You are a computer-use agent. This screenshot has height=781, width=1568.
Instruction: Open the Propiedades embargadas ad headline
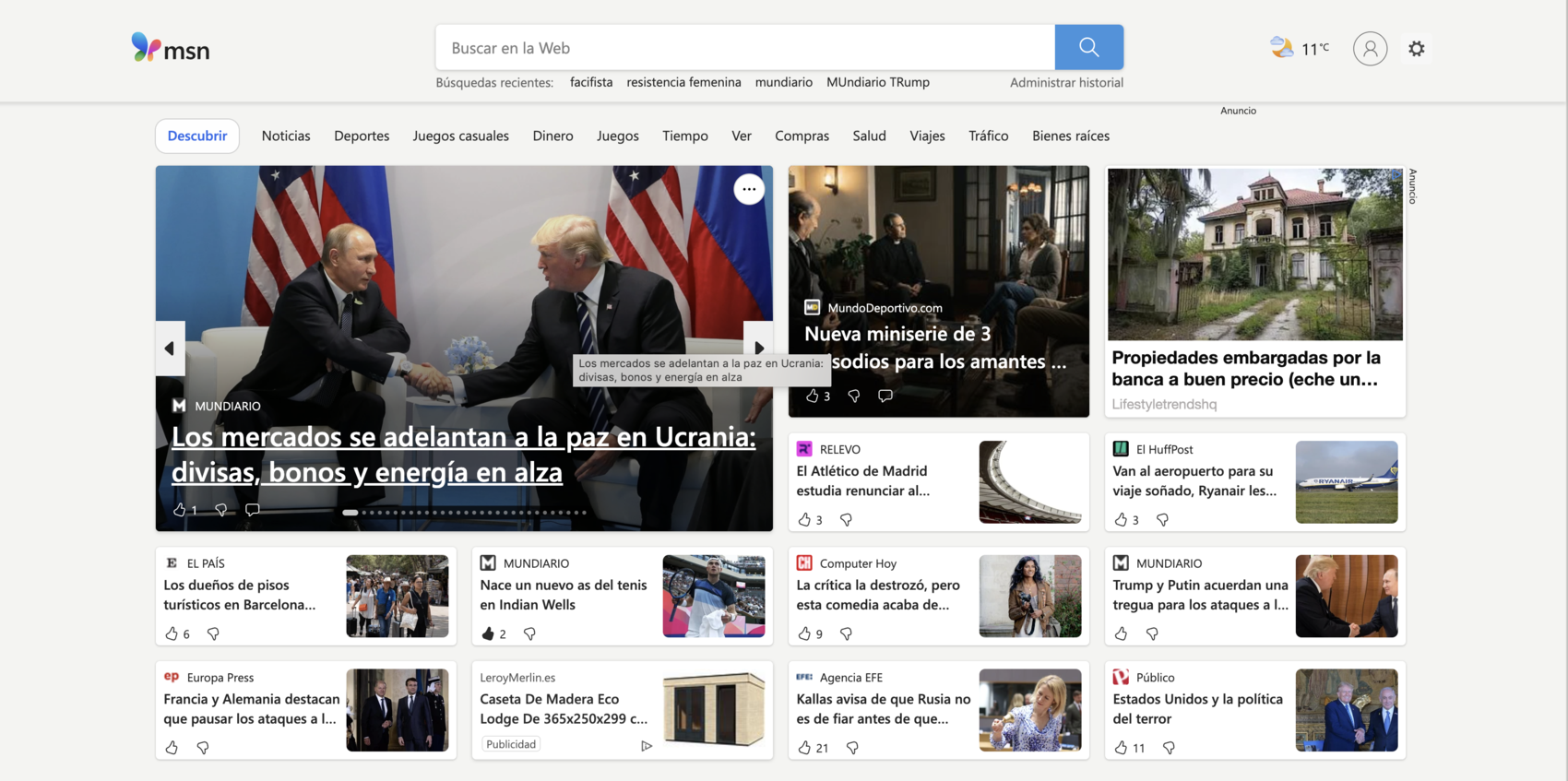(1246, 368)
